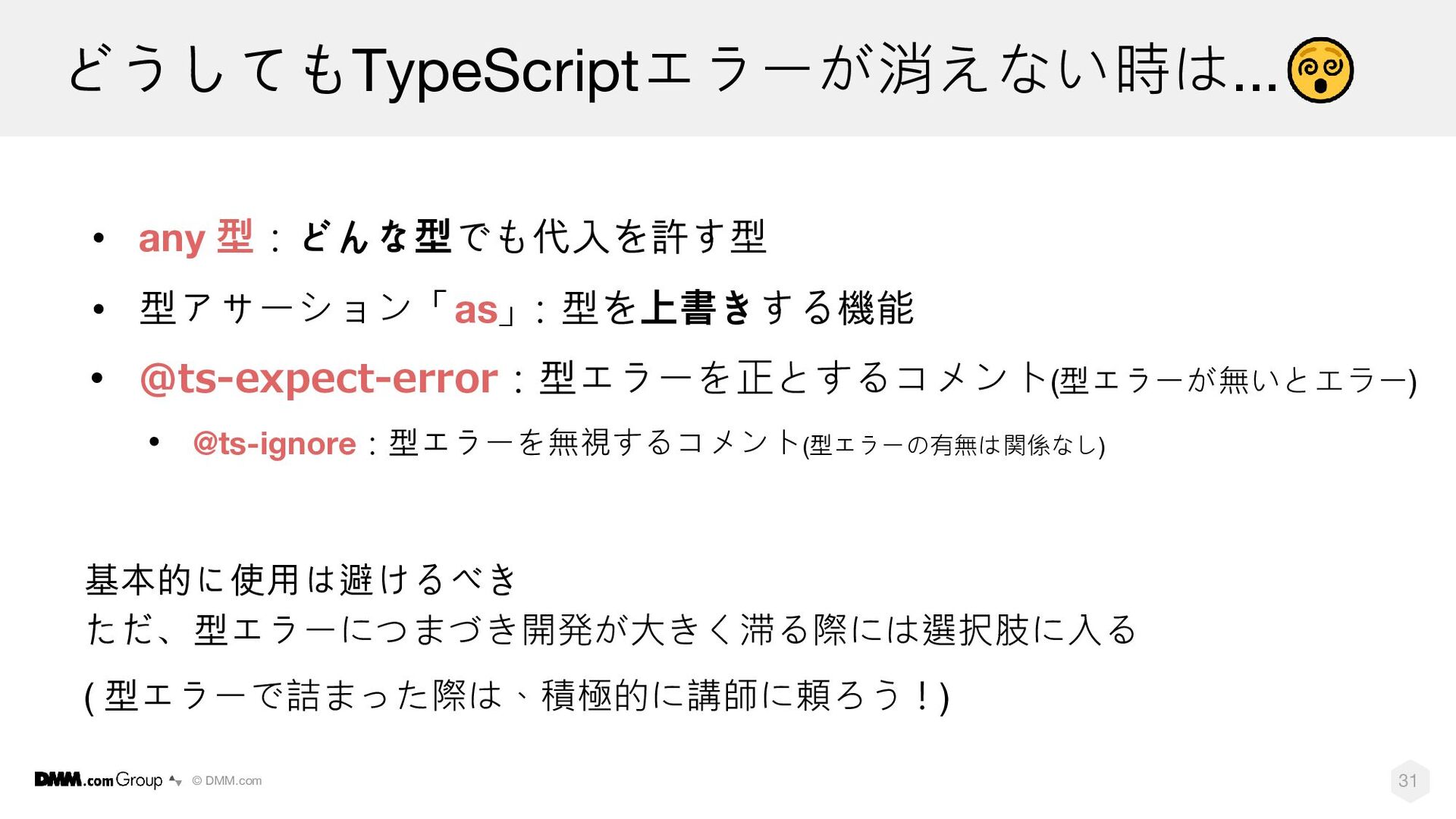Image resolution: width=1456 pixels, height=819 pixels.
Task: Click the hexagon page number 31
Action: 1409,780
